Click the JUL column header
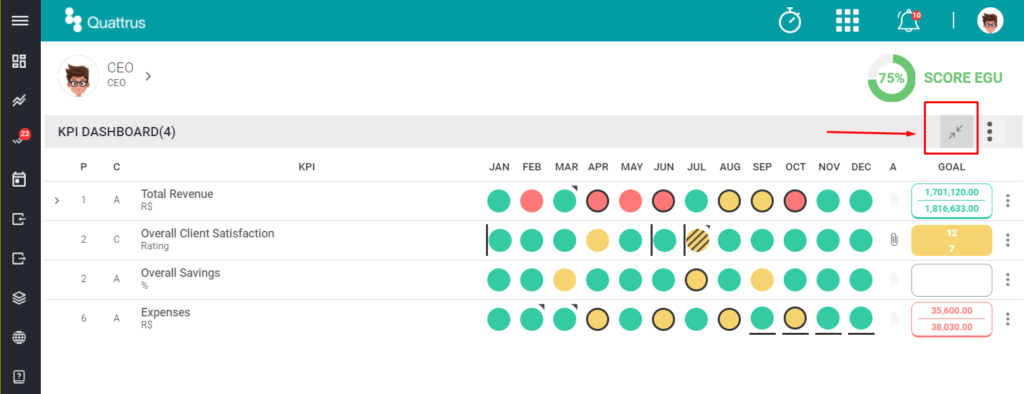This screenshot has height=394, width=1024. pos(696,167)
